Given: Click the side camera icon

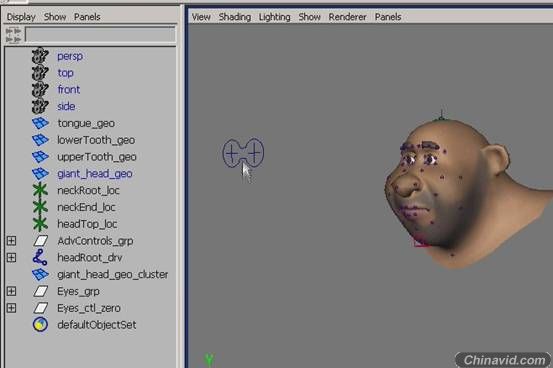Looking at the screenshot, I should [x=40, y=106].
